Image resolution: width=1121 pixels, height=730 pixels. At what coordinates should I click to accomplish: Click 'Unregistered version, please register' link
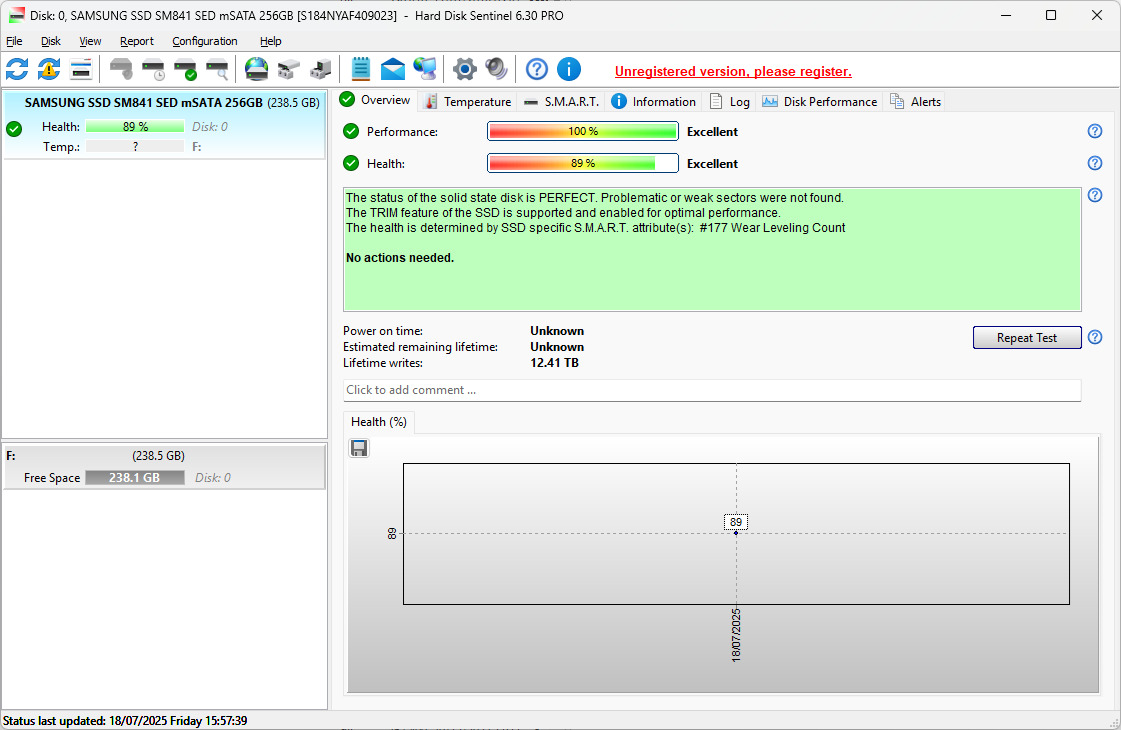[x=733, y=71]
